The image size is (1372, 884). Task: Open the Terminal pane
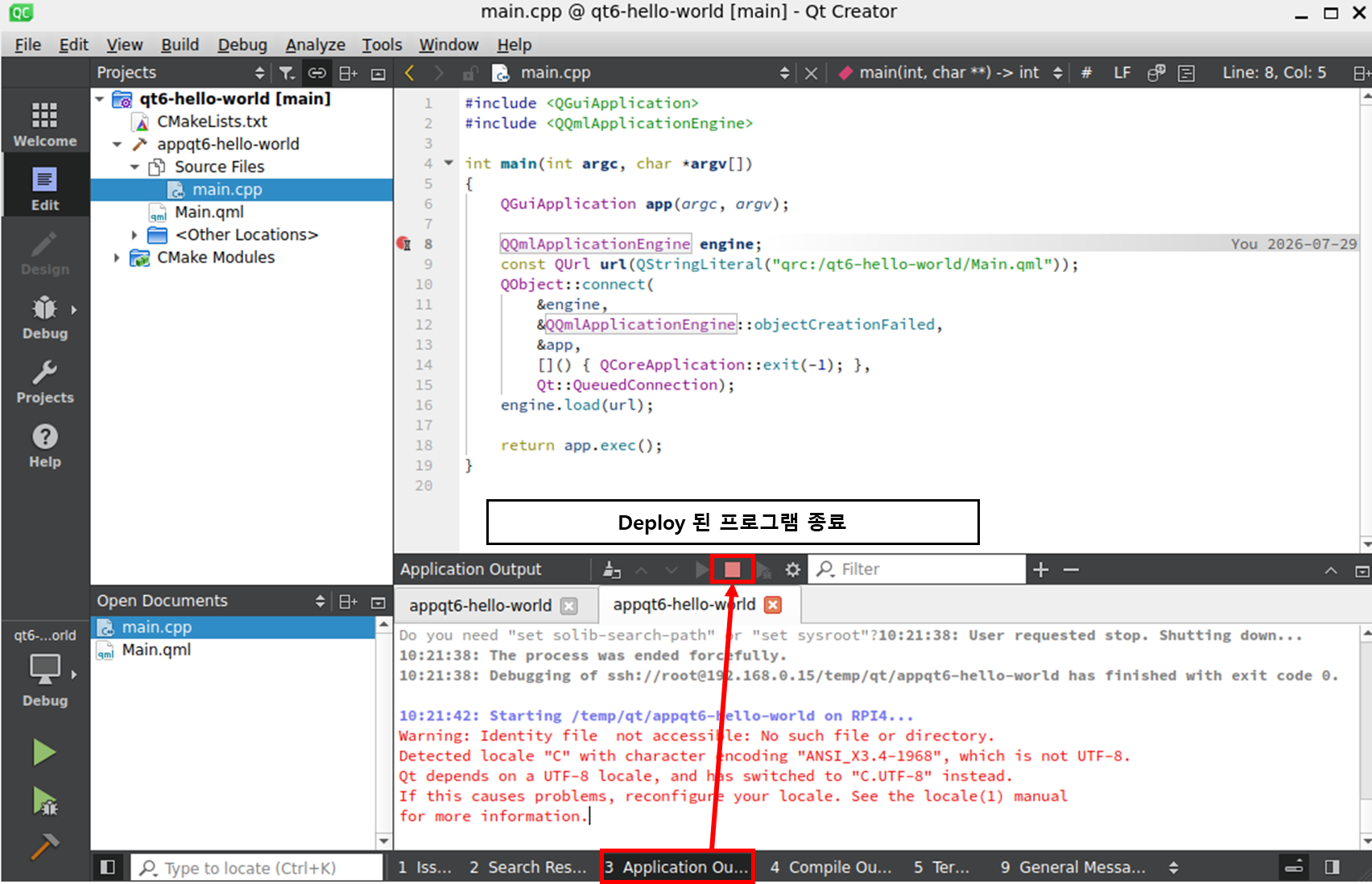(941, 867)
